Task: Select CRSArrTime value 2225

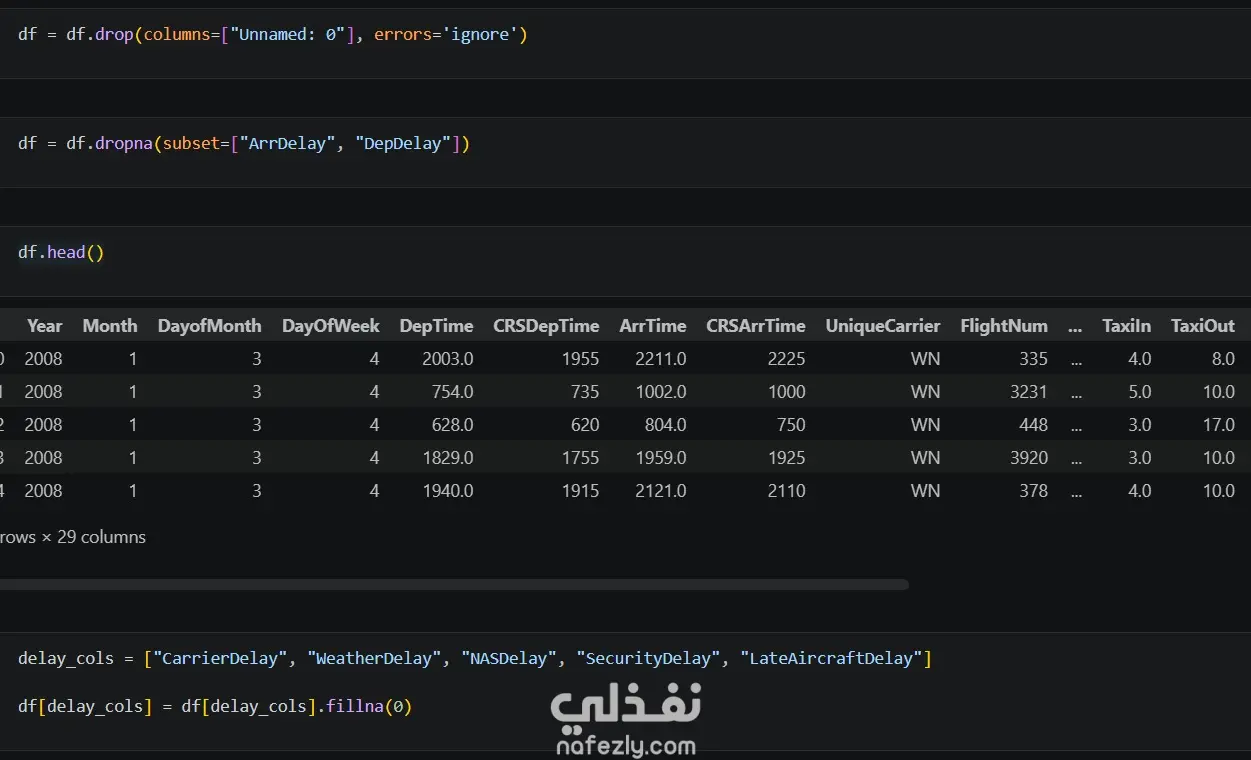Action: point(787,359)
